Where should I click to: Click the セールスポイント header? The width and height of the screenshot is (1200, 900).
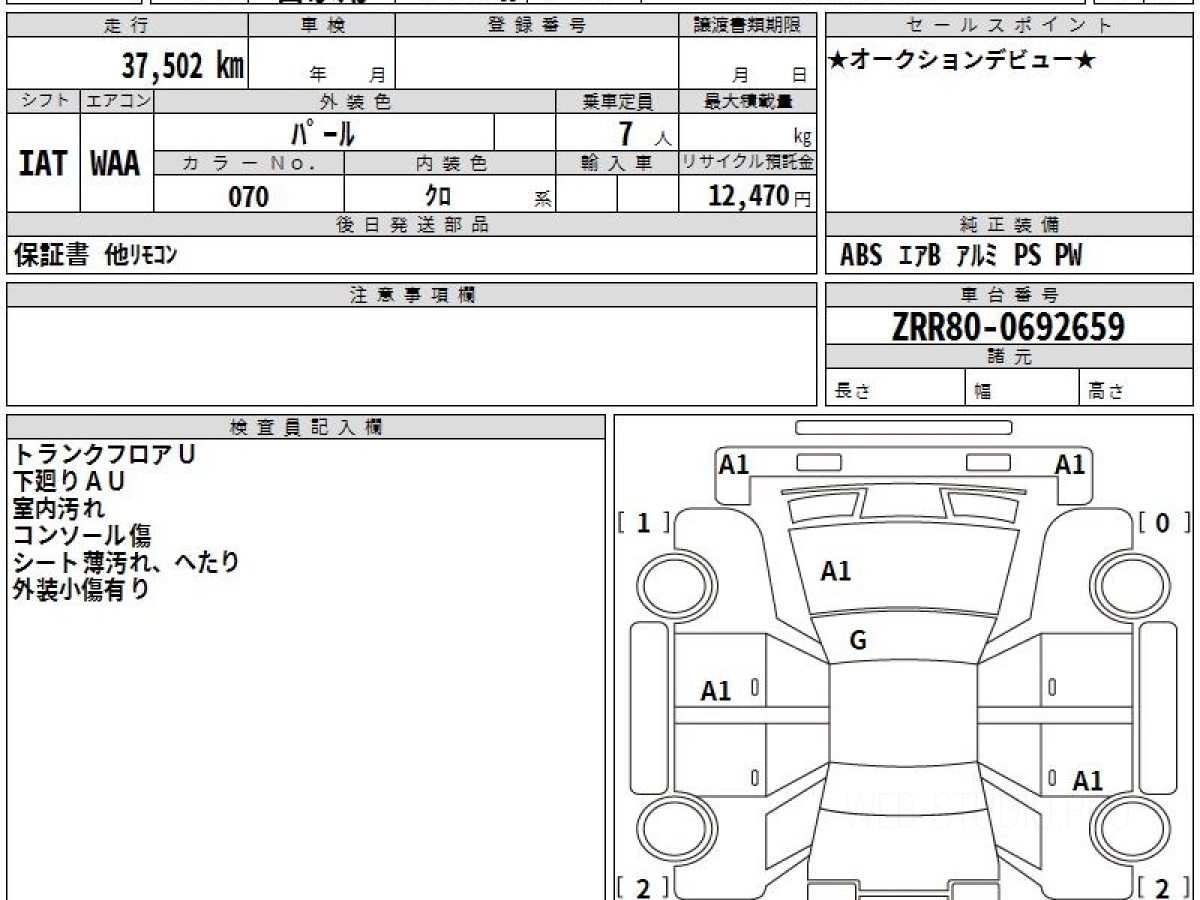coord(1009,26)
